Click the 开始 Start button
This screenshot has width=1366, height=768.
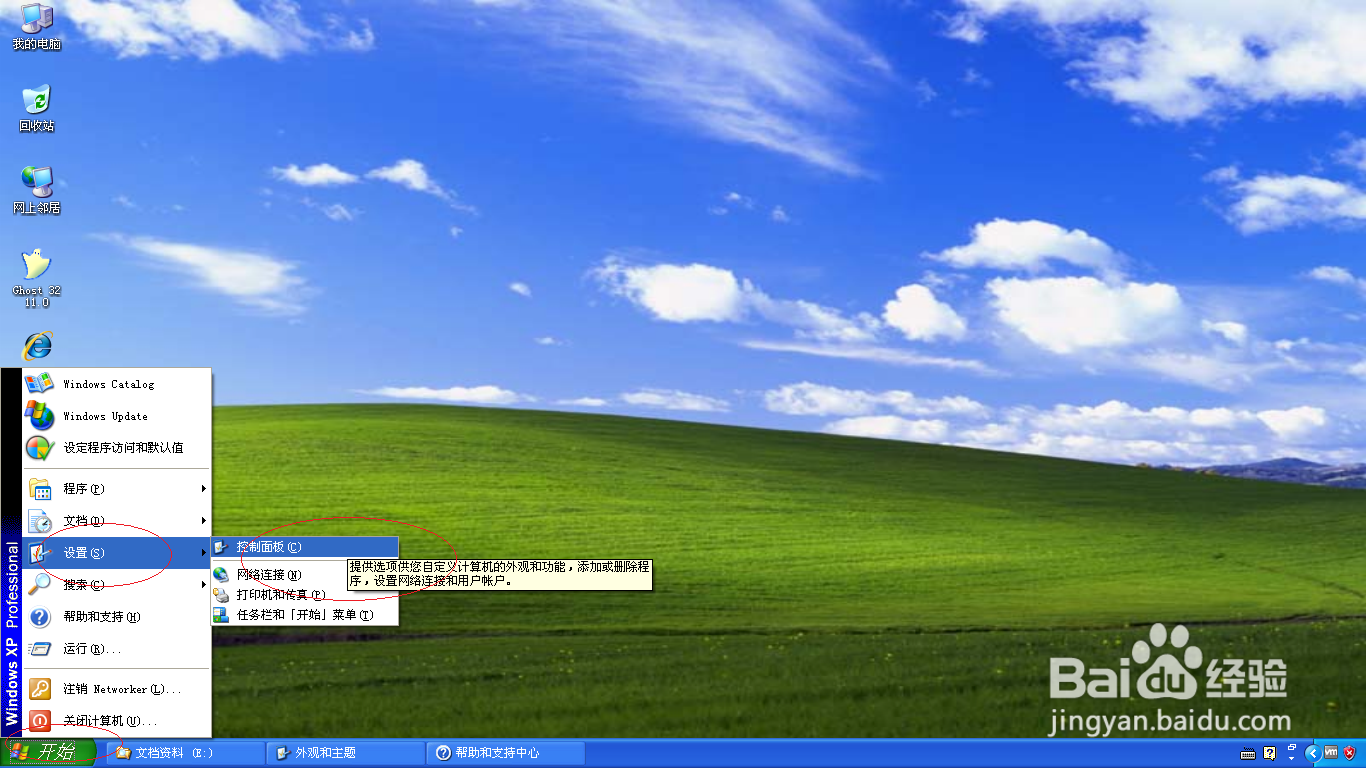[x=49, y=753]
